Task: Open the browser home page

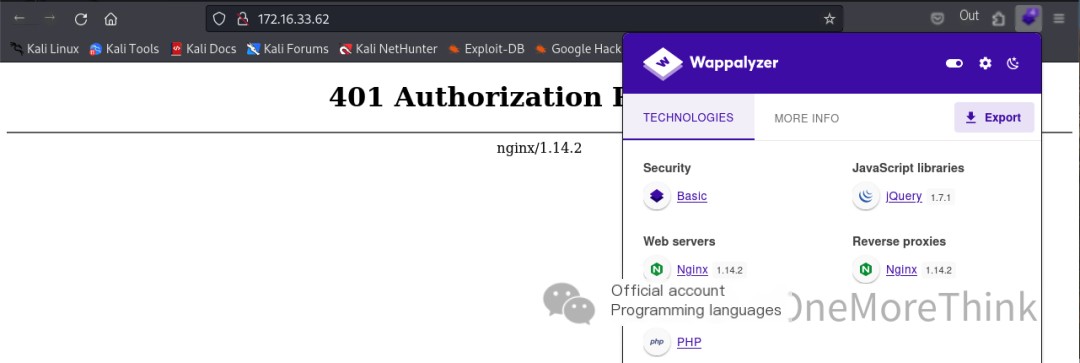Action: pos(110,19)
